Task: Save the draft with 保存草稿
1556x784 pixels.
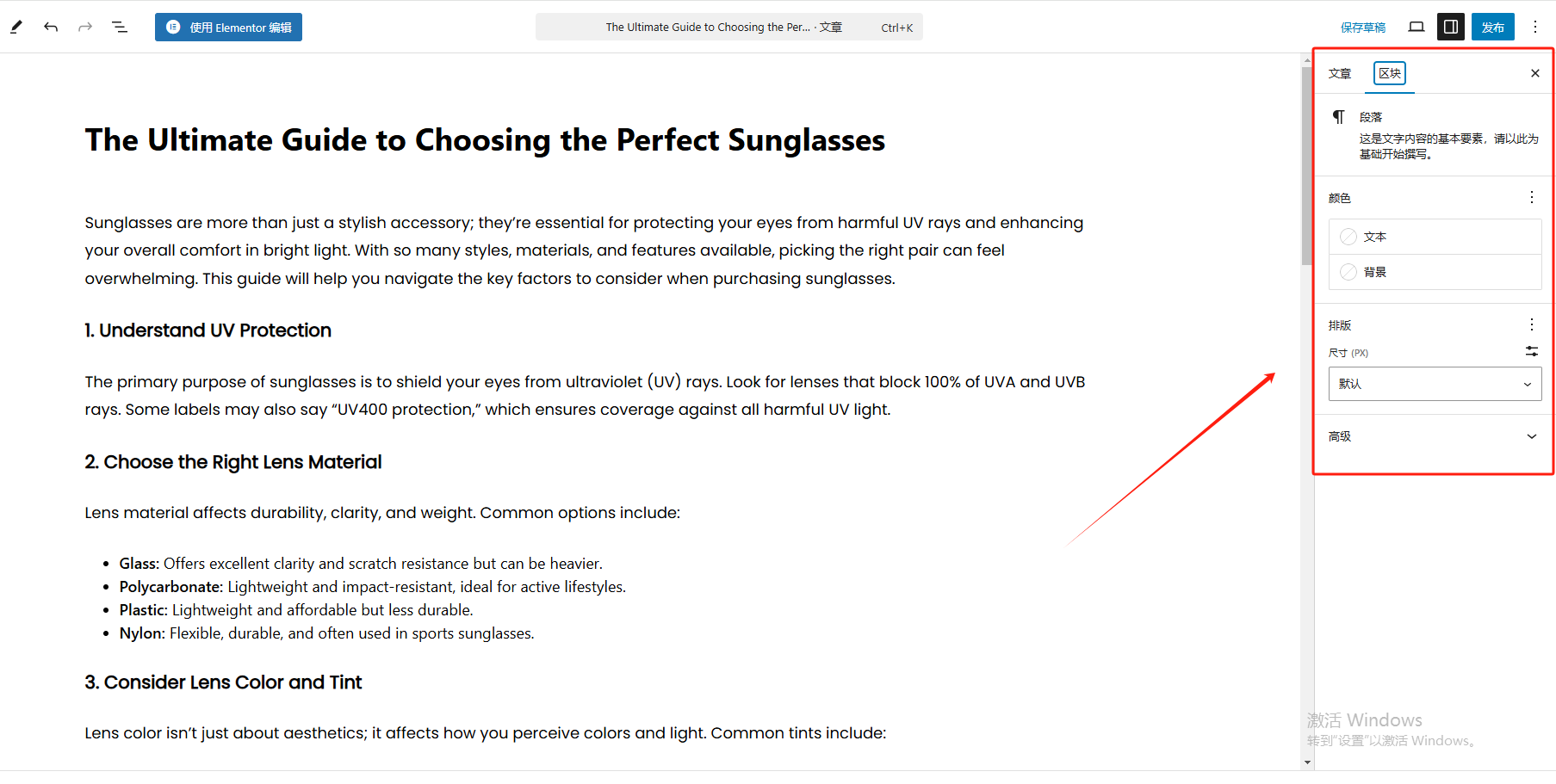Action: (x=1363, y=28)
